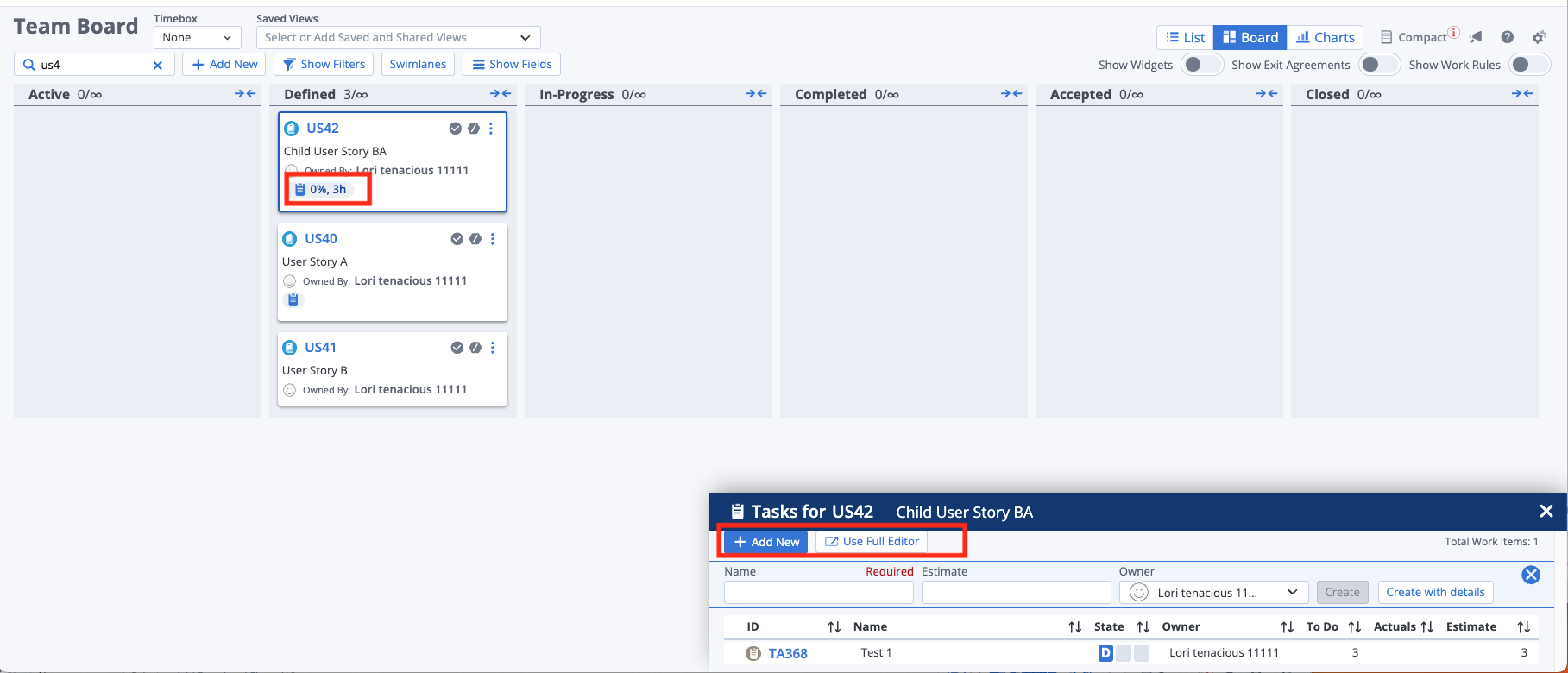
Task: Open the task Owner dropdown
Action: [x=1214, y=593]
